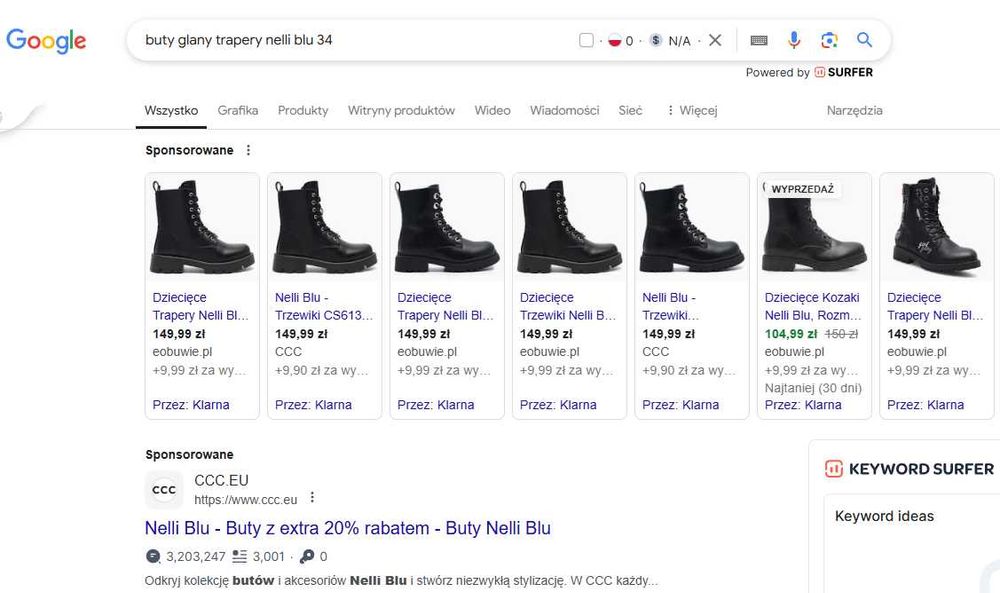
Task: Click the Trzewiki CS613 CCC boot image
Action: [325, 227]
